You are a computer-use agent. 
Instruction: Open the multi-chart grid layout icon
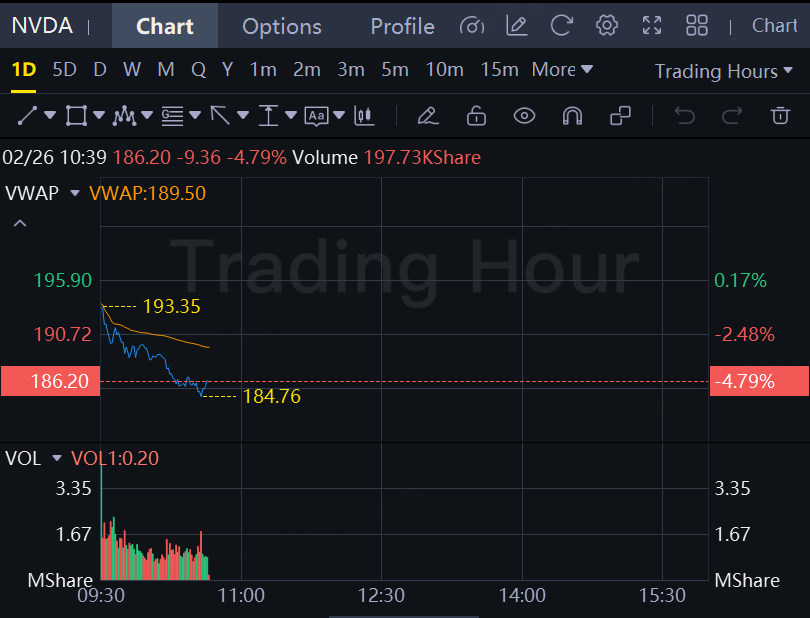pos(697,26)
